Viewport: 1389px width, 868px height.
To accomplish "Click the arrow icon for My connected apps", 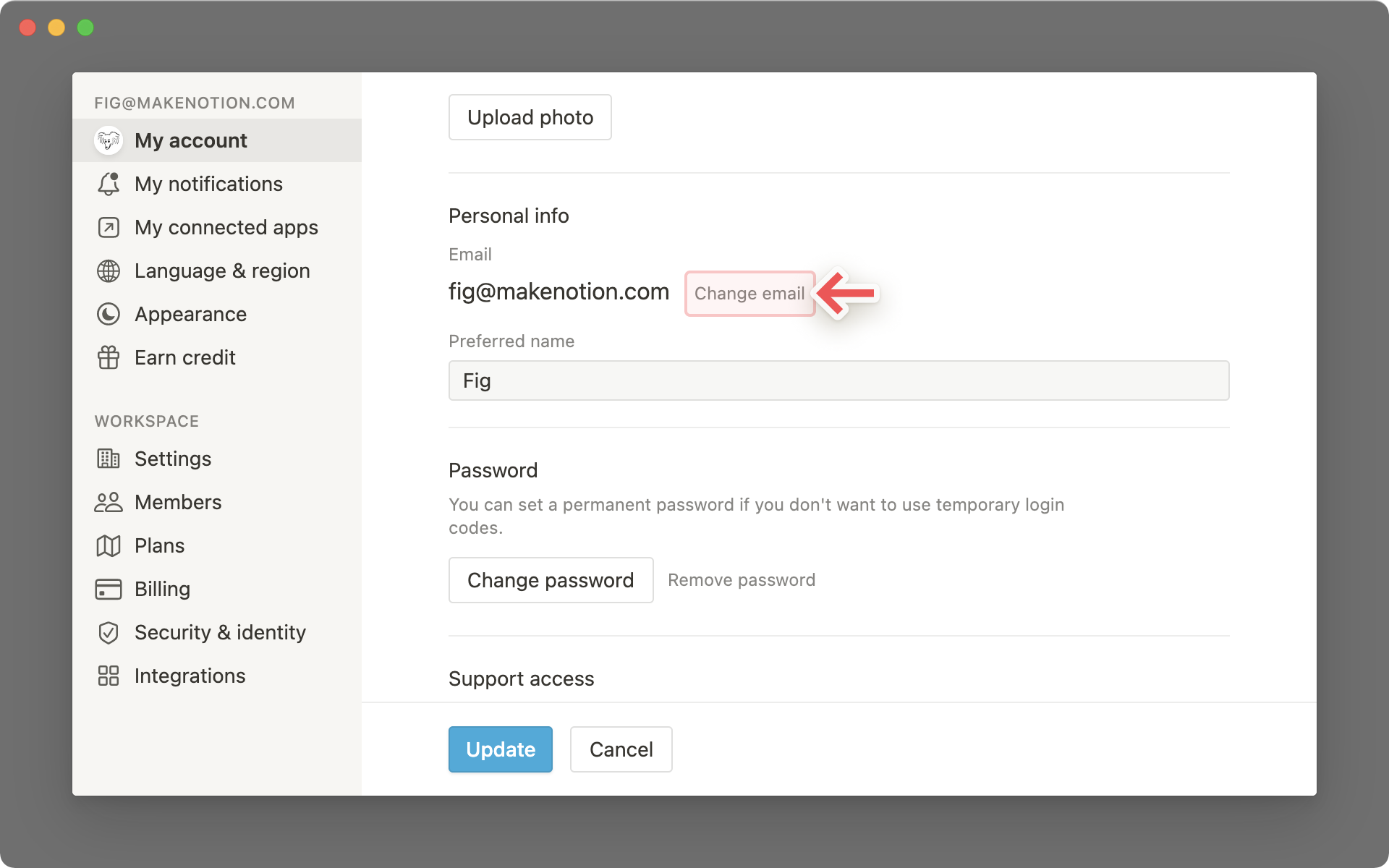I will pos(109,227).
